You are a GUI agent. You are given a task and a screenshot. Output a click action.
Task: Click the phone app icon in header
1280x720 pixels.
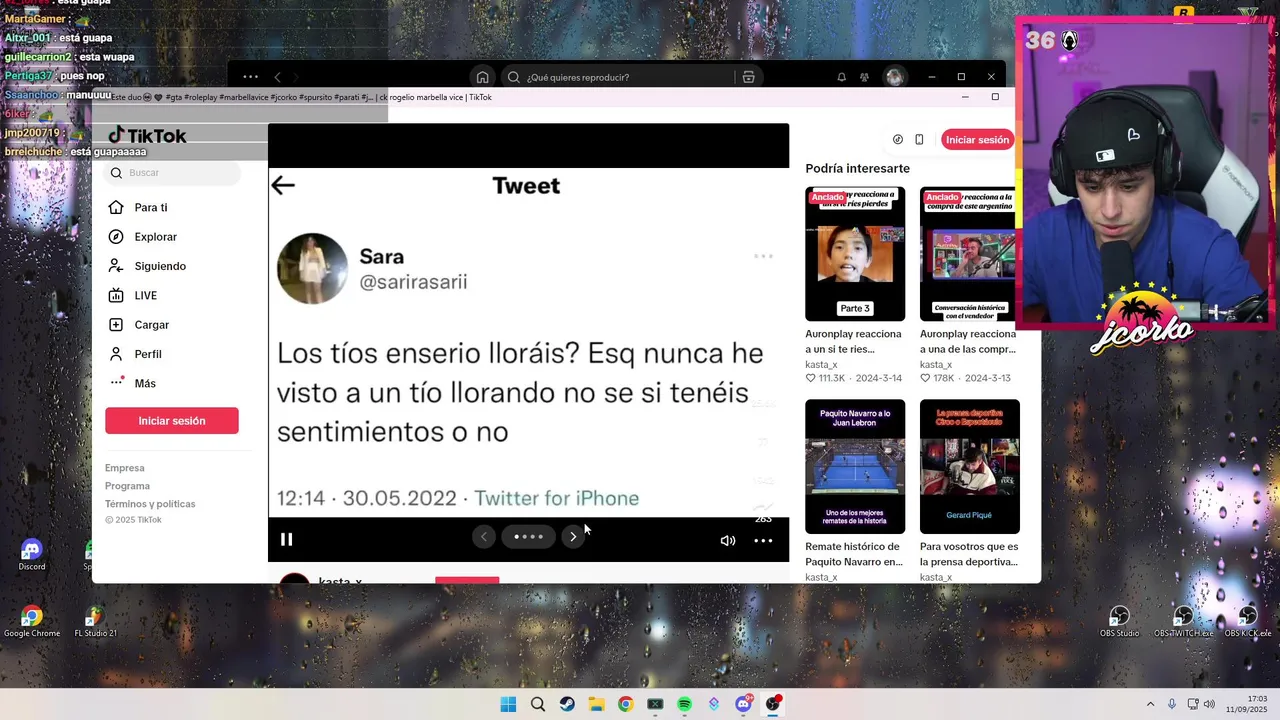919,140
